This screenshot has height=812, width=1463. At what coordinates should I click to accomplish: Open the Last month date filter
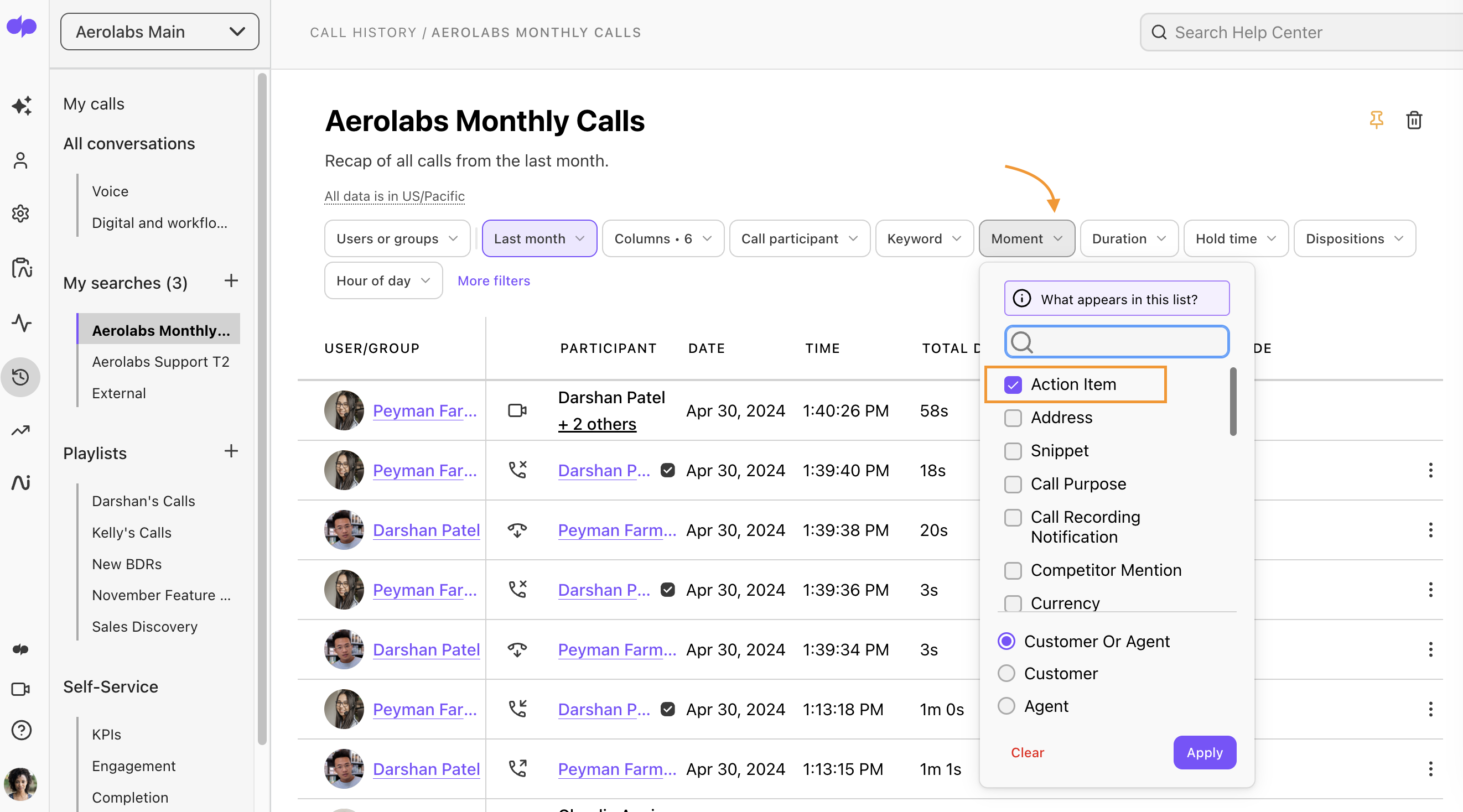539,238
